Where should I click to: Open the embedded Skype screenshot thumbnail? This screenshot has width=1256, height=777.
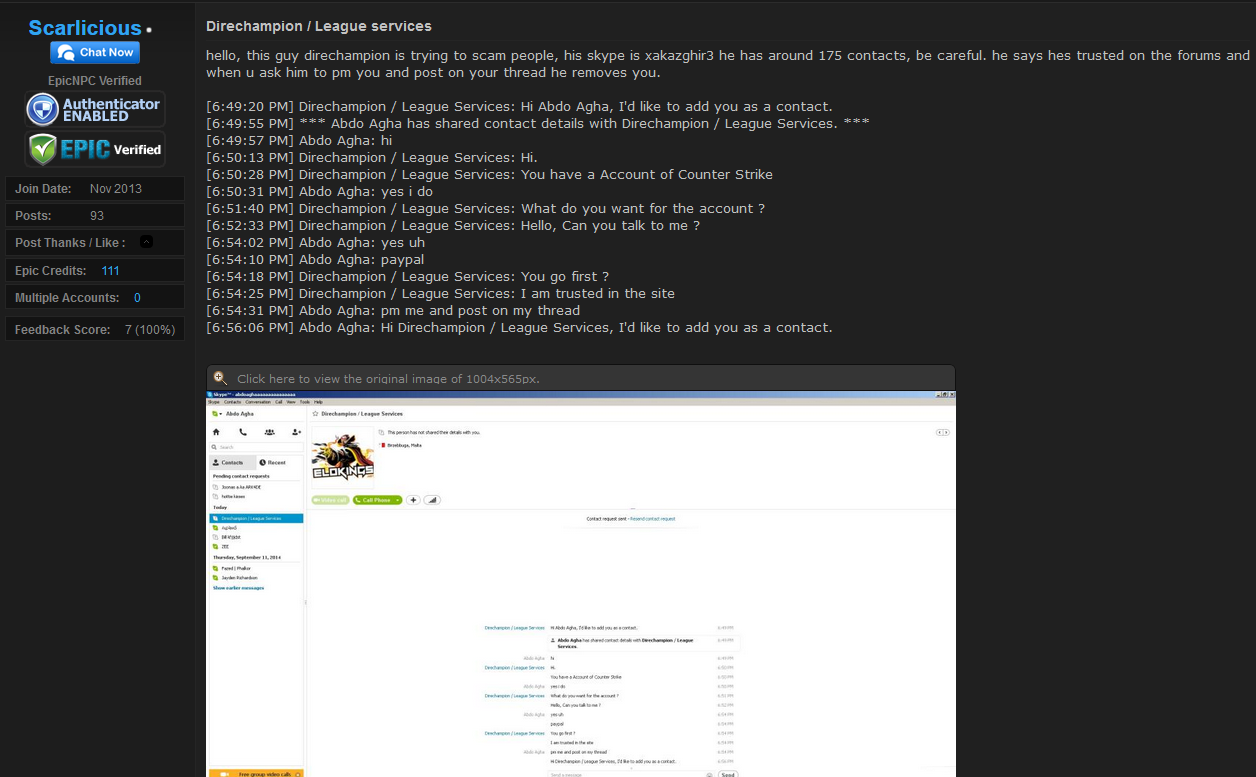click(581, 584)
